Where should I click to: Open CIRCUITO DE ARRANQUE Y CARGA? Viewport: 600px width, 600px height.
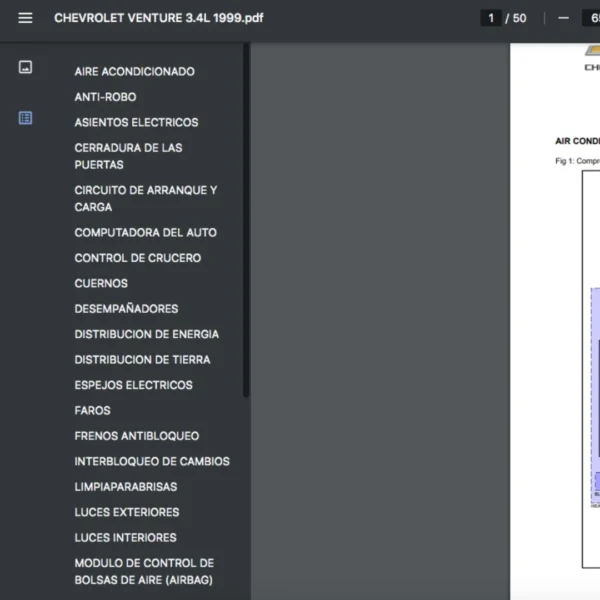point(145,198)
